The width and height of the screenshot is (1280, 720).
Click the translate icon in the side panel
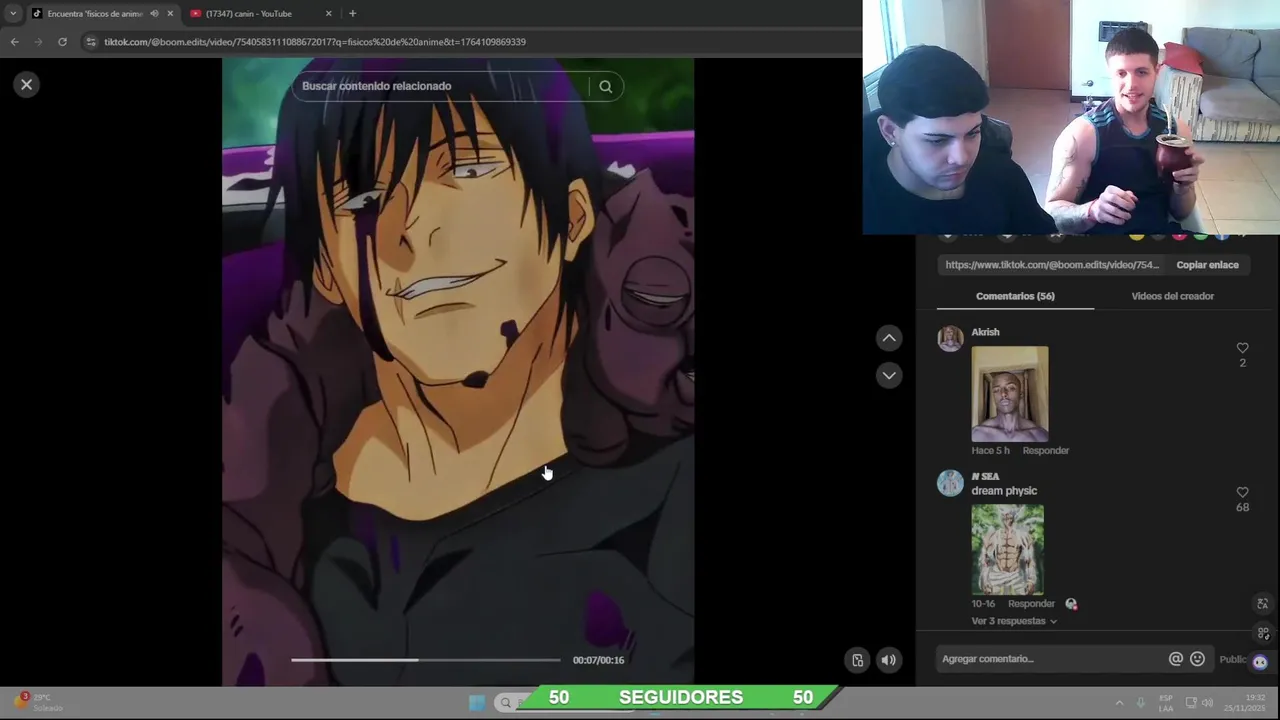point(1262,604)
